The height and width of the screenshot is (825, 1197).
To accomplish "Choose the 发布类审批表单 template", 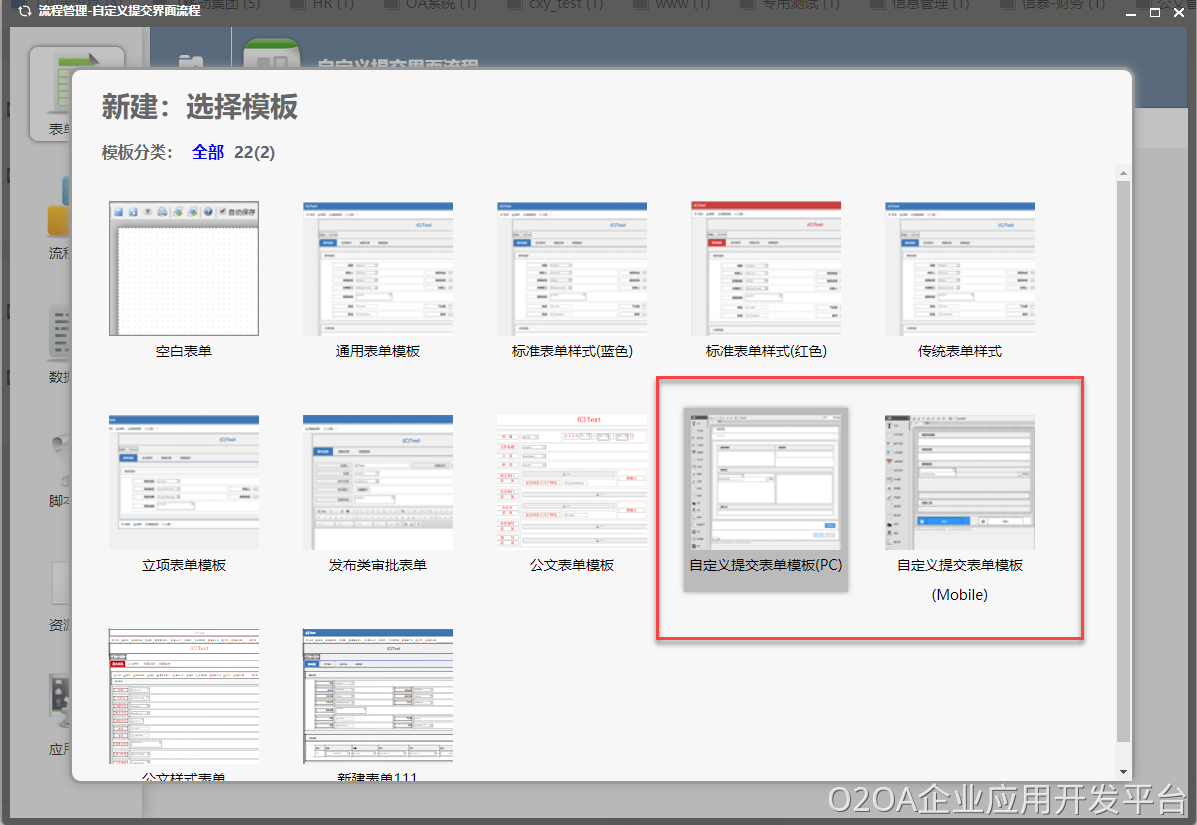I will click(x=378, y=483).
